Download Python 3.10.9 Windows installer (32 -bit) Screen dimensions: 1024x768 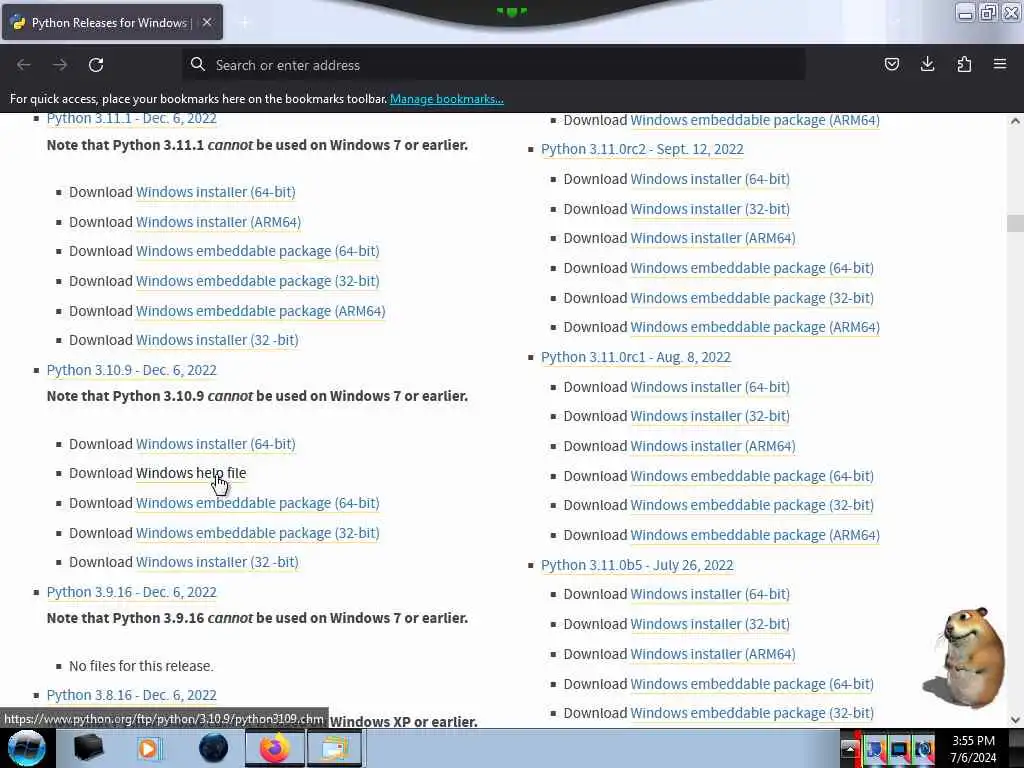coord(217,562)
